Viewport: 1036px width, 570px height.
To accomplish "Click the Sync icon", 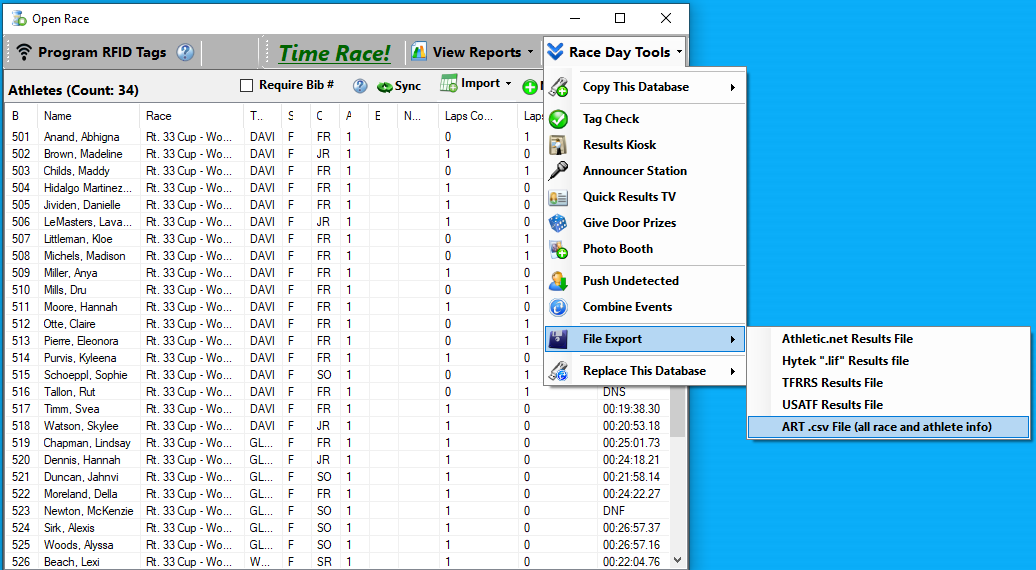I will 385,87.
